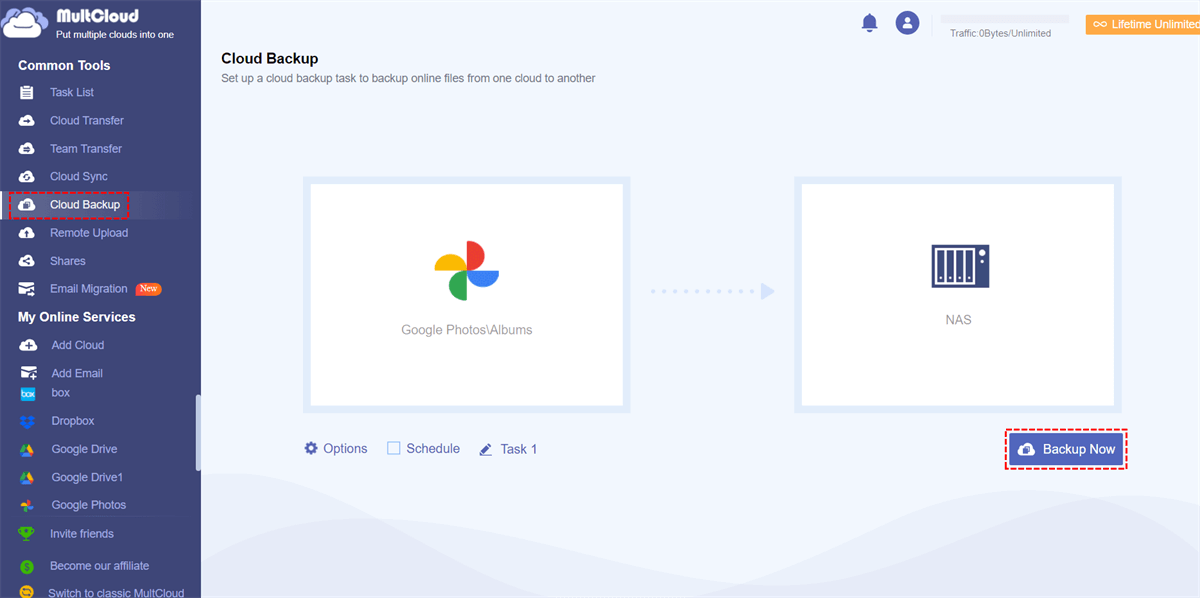
Task: Click the Lifetime Unlimited button
Action: click(x=1143, y=24)
